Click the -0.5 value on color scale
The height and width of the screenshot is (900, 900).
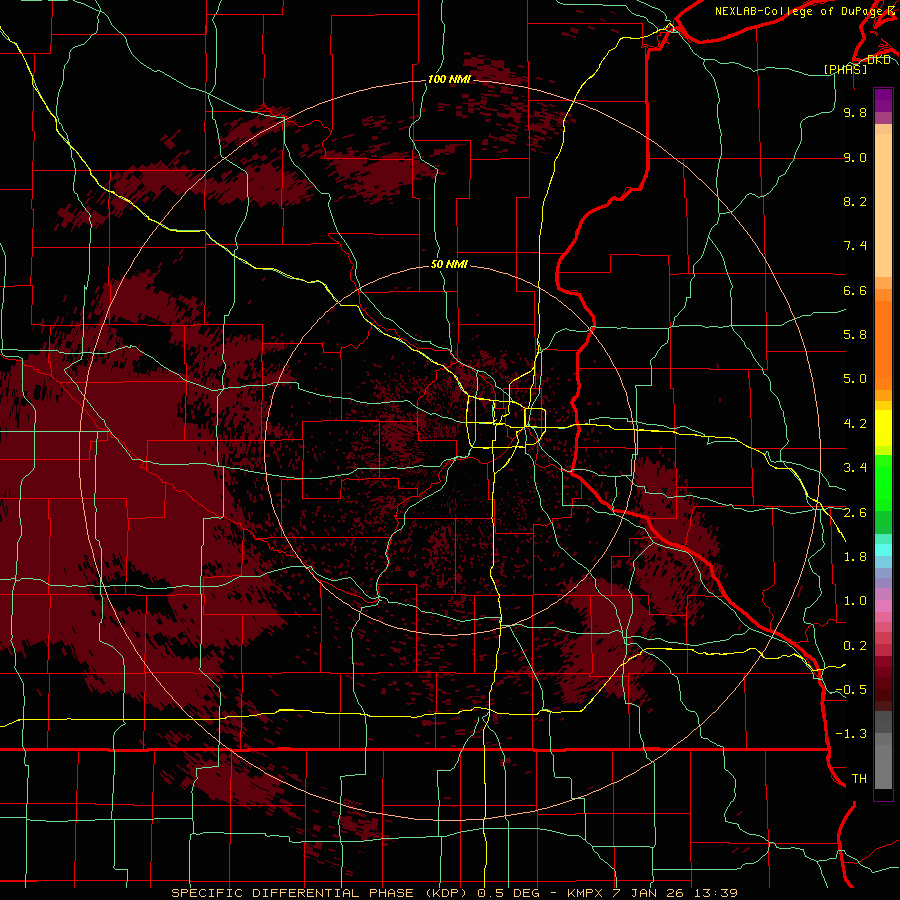pyautogui.click(x=851, y=690)
